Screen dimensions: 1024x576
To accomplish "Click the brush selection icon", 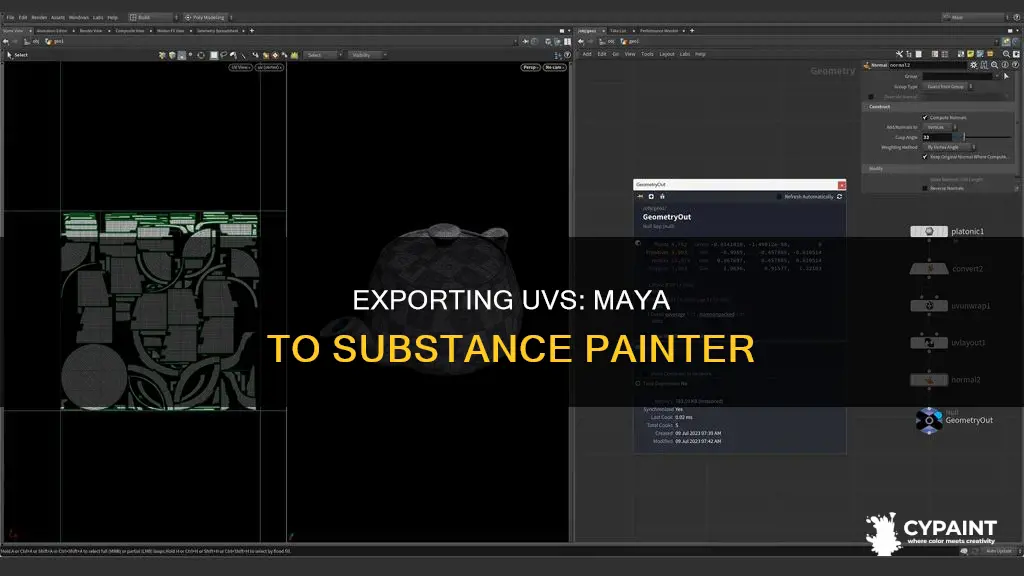I will (x=233, y=56).
